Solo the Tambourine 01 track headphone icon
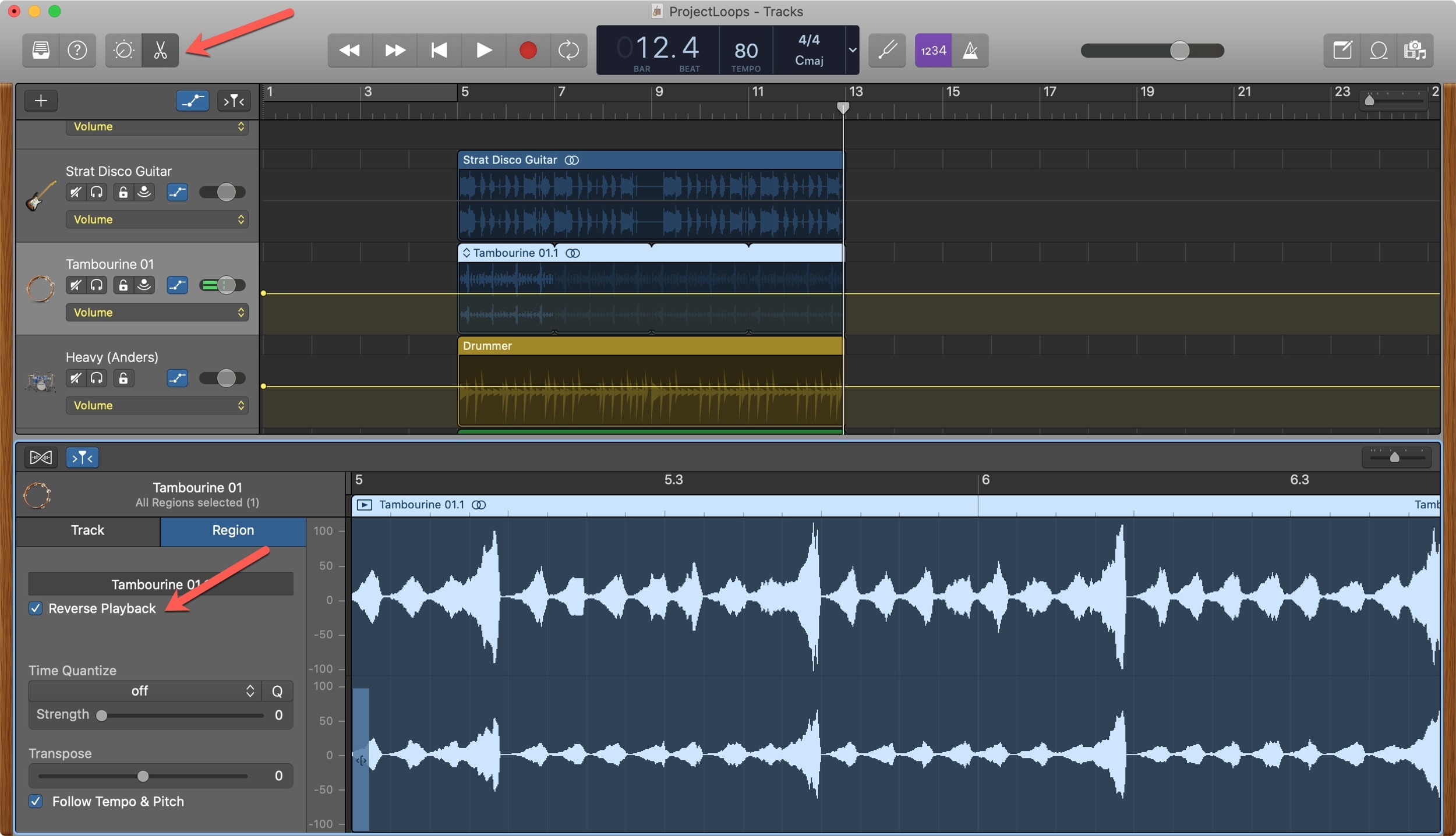Screen dimensions: 1456x836 [x=97, y=285]
